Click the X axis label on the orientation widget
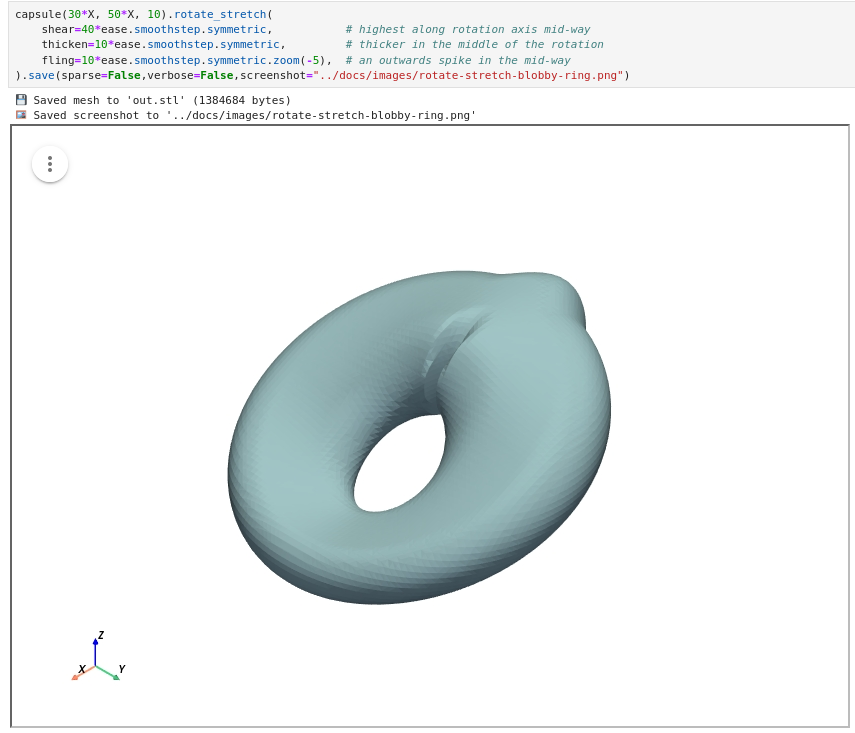Screen dimensions: 855x733 82,669
